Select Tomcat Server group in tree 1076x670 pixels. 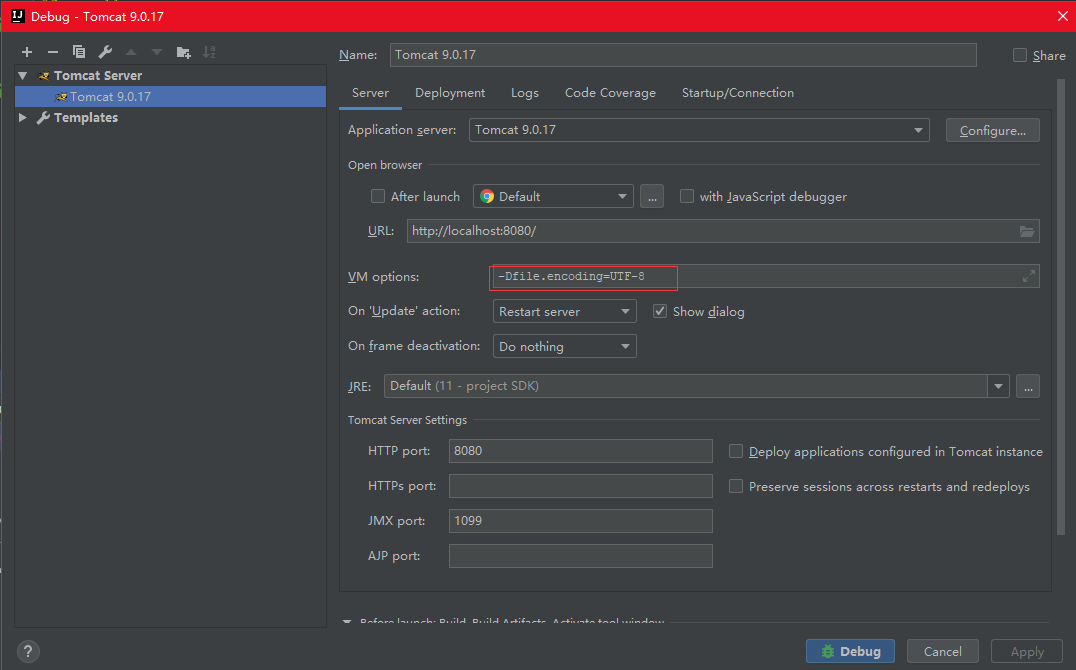98,76
